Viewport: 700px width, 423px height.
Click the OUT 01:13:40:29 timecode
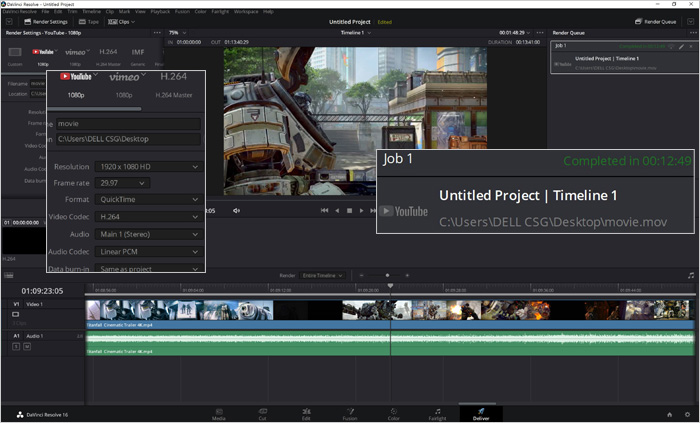[x=237, y=42]
